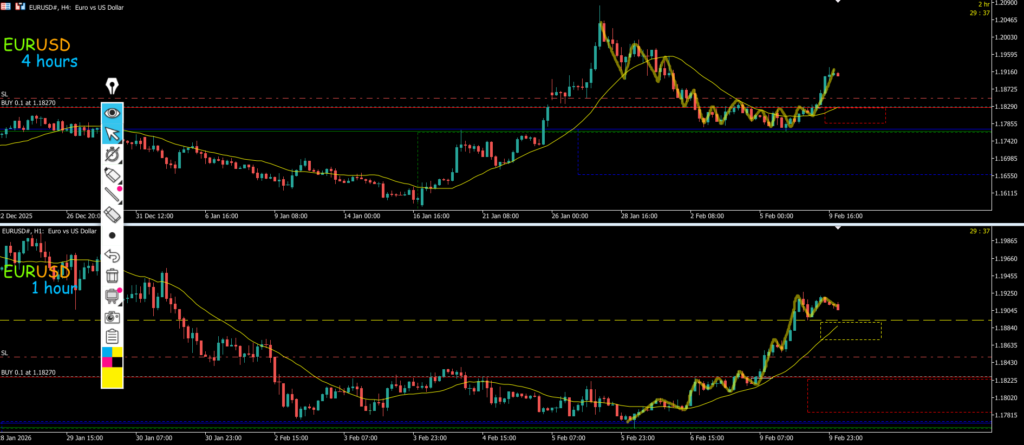Select the eraser tool

pos(112,214)
